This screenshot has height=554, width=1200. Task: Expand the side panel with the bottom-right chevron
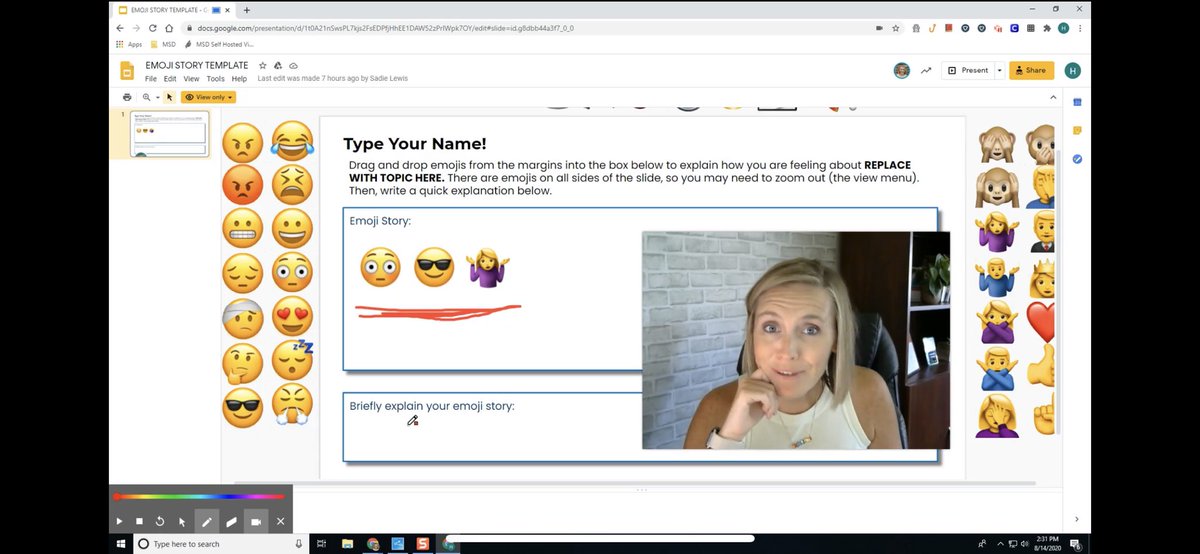coord(1077,519)
